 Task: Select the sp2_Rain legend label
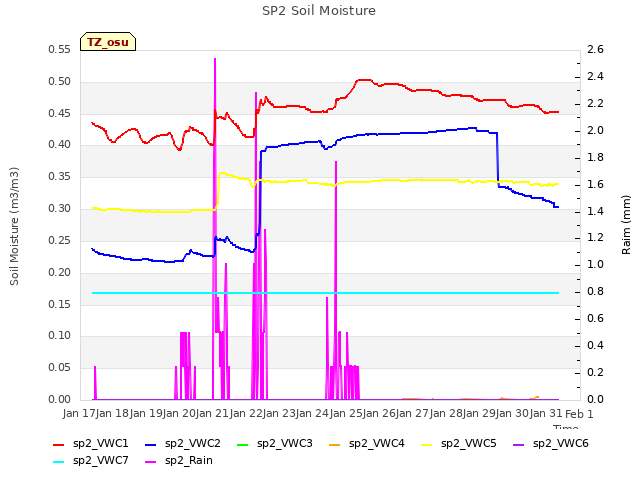(x=189, y=461)
